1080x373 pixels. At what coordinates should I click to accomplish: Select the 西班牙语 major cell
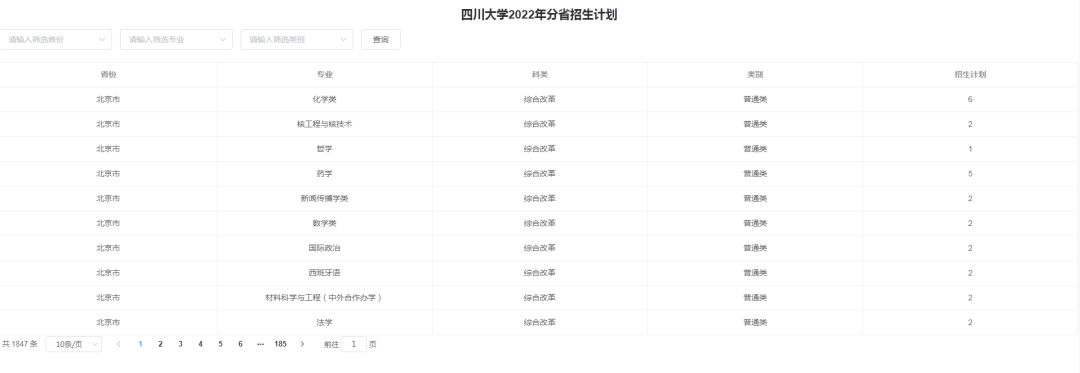tap(325, 273)
